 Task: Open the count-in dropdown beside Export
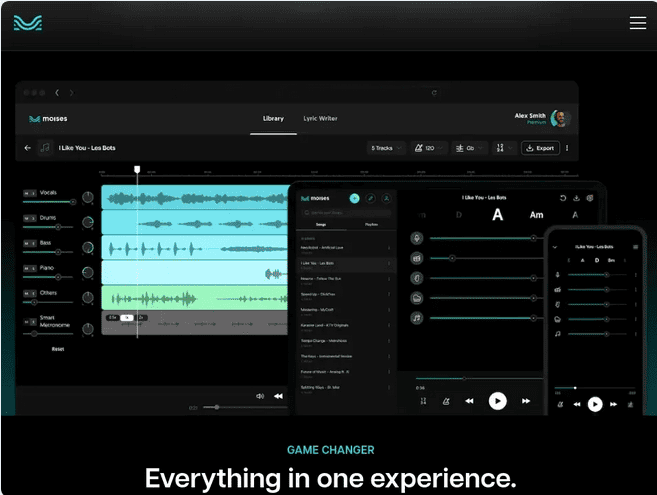[x=504, y=148]
